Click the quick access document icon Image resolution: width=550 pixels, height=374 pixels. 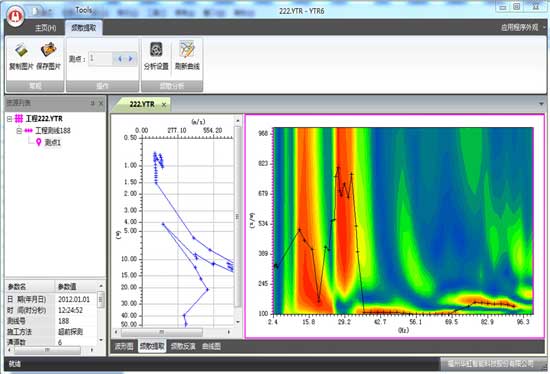click(35, 11)
